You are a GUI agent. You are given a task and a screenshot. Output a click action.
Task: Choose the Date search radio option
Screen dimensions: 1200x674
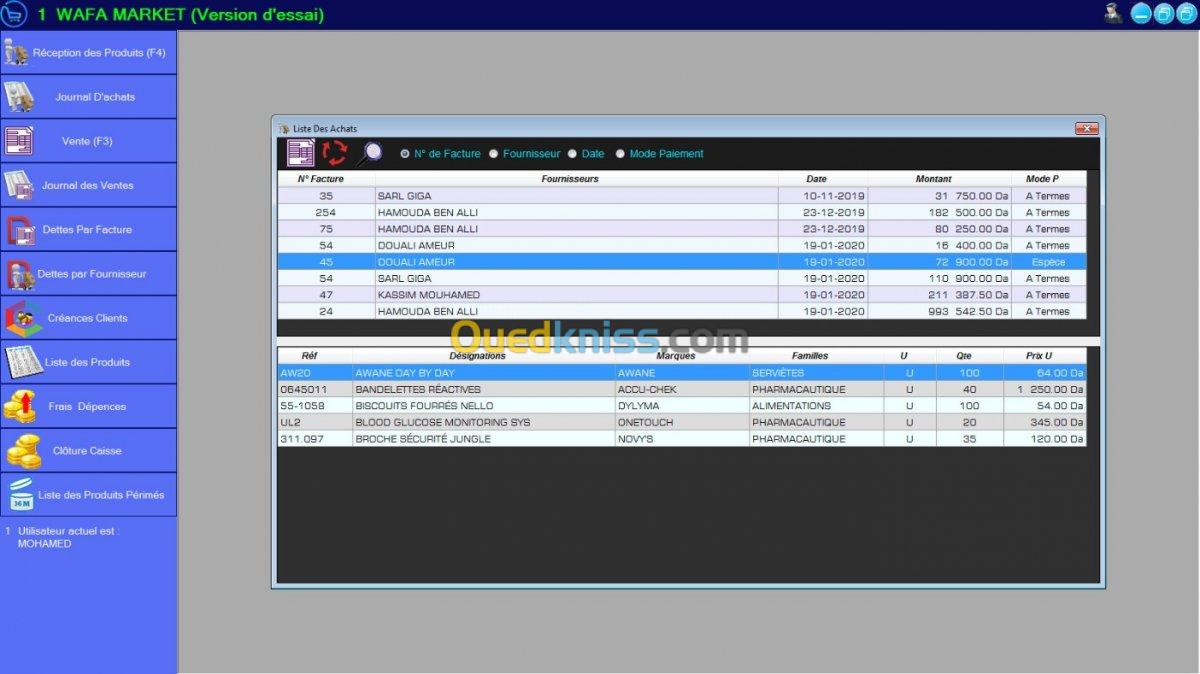click(573, 154)
